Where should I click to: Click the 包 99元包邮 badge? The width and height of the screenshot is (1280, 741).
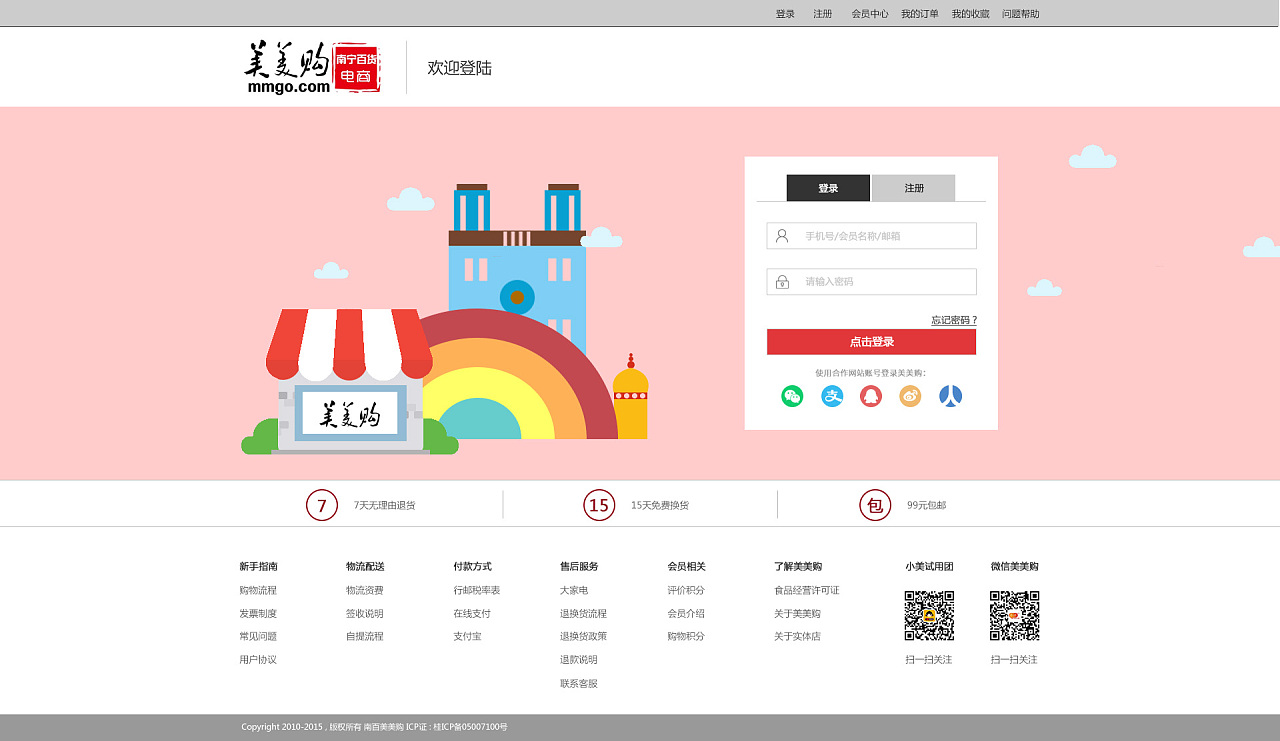875,505
